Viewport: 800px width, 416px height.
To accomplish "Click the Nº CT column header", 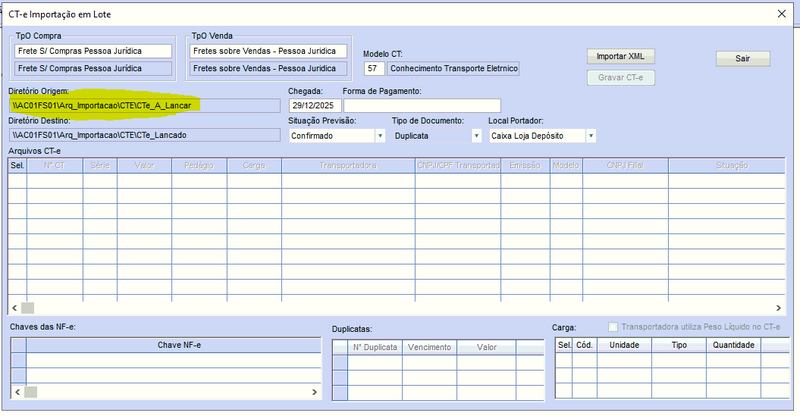I will point(54,166).
